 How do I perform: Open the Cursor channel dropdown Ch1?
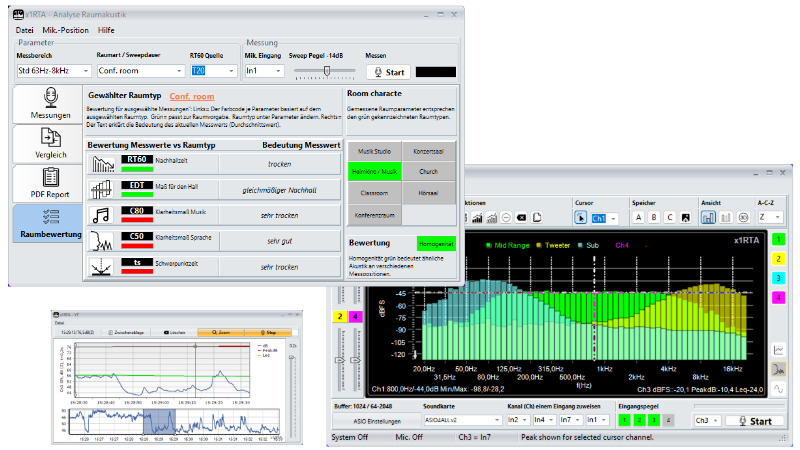605,218
